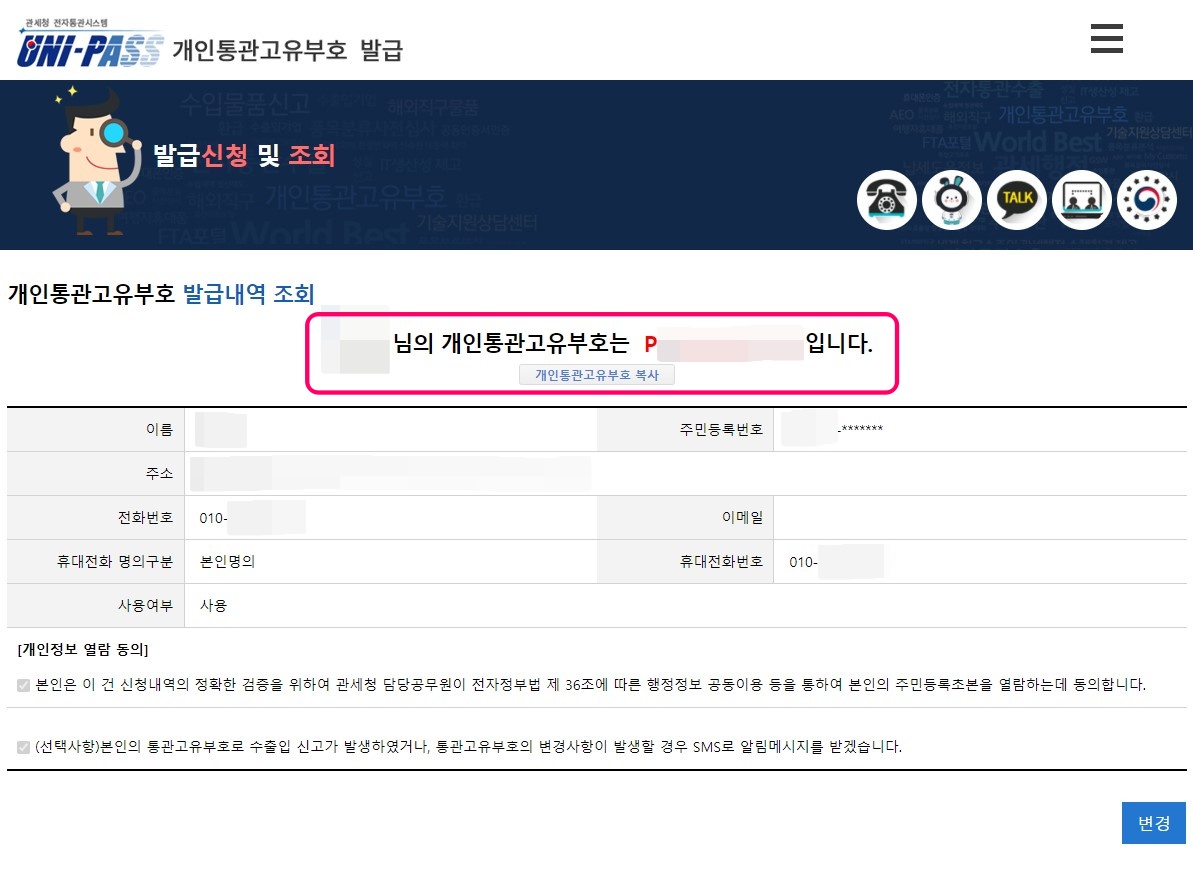1193x869 pixels.
Task: Open the remote support screen icon
Action: [1082, 200]
